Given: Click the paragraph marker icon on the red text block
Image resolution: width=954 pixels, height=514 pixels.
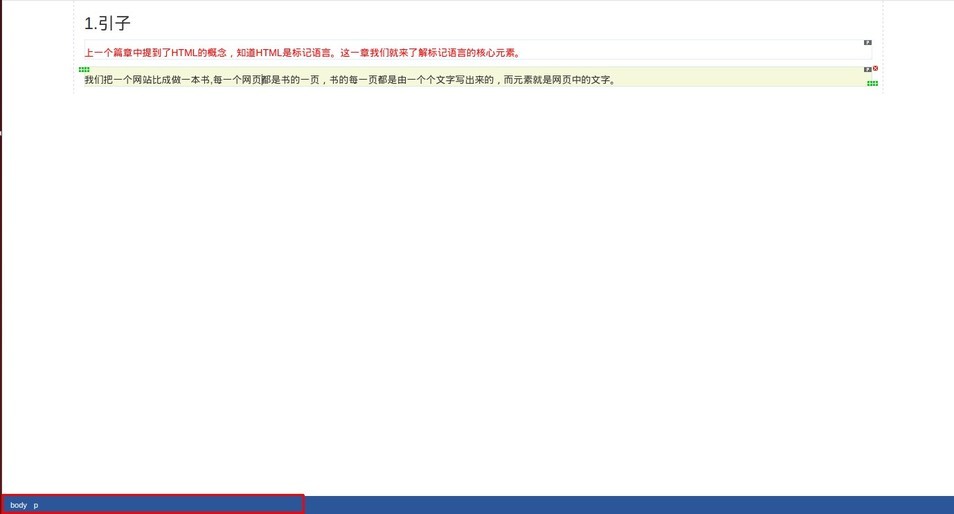Looking at the screenshot, I should (x=868, y=43).
